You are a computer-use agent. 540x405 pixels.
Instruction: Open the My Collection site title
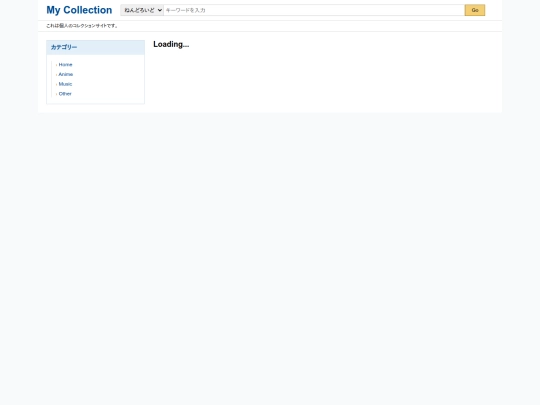[x=79, y=10]
